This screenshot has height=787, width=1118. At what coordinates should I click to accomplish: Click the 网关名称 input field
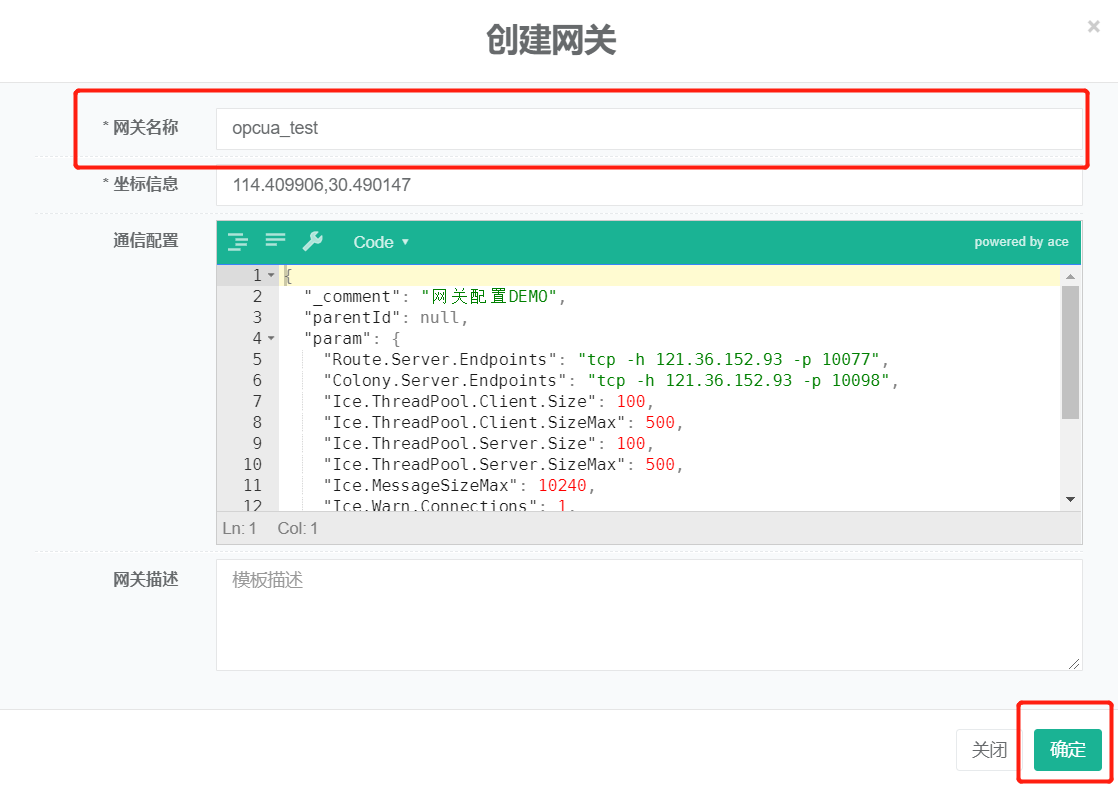pyautogui.click(x=648, y=129)
